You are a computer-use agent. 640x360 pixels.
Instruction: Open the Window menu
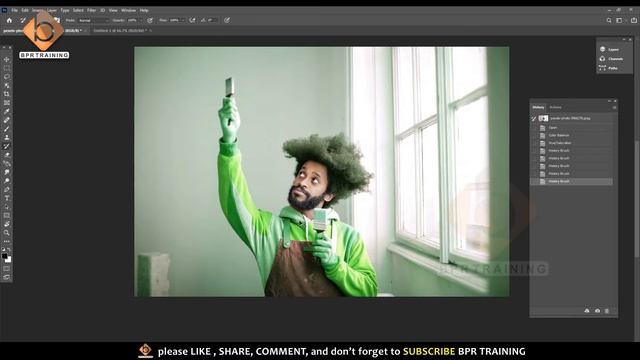tap(128, 10)
